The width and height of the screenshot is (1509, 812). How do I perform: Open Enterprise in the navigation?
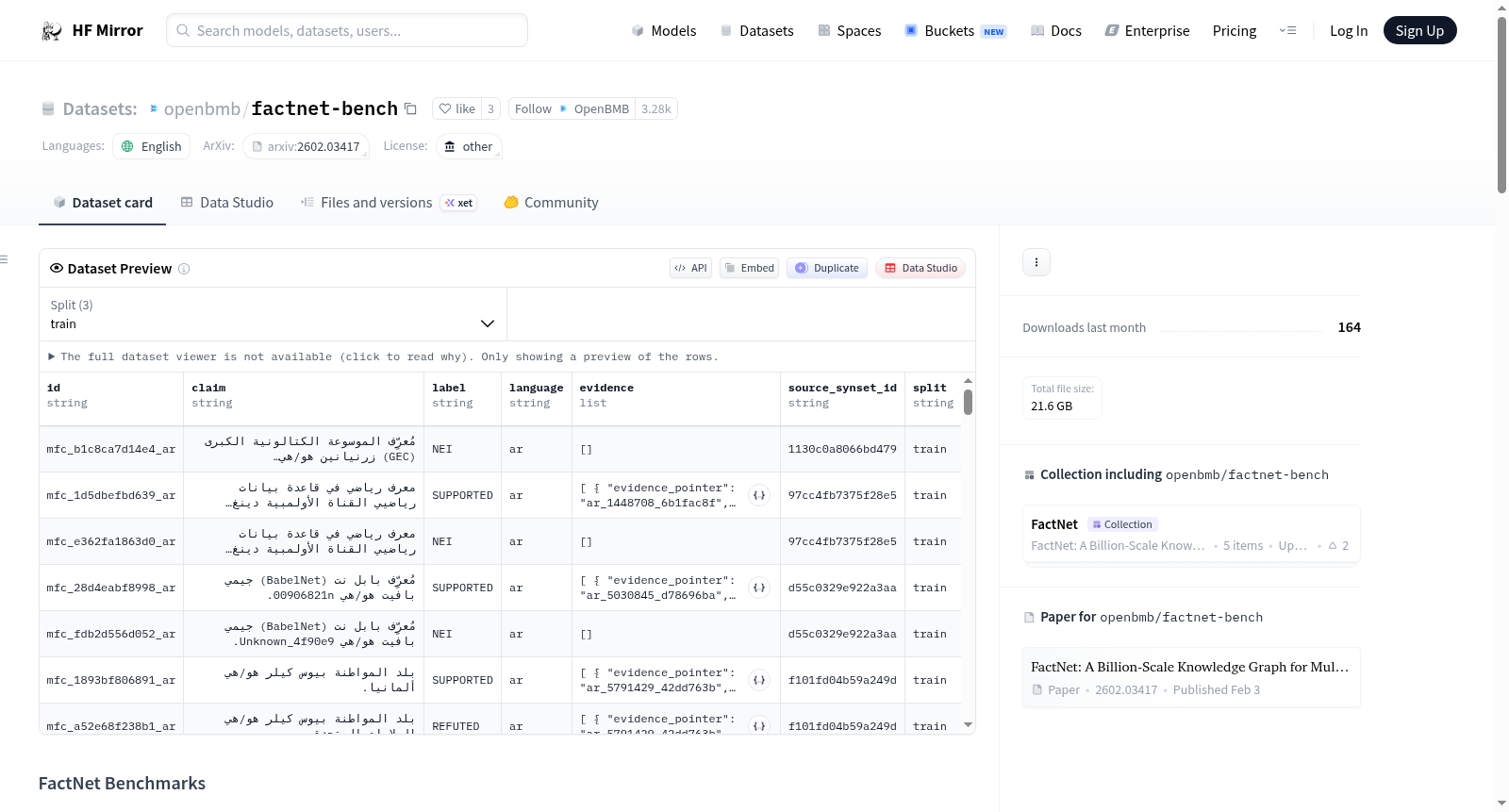1147,31
